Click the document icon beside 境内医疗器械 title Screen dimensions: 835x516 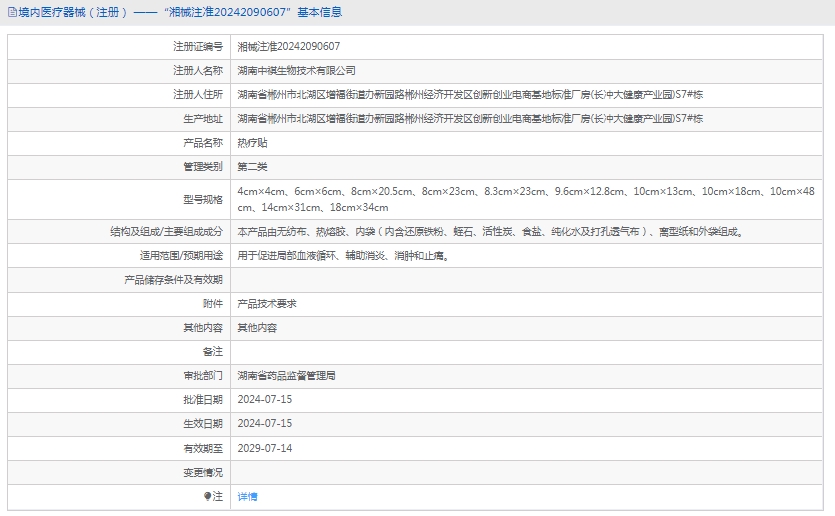point(11,12)
